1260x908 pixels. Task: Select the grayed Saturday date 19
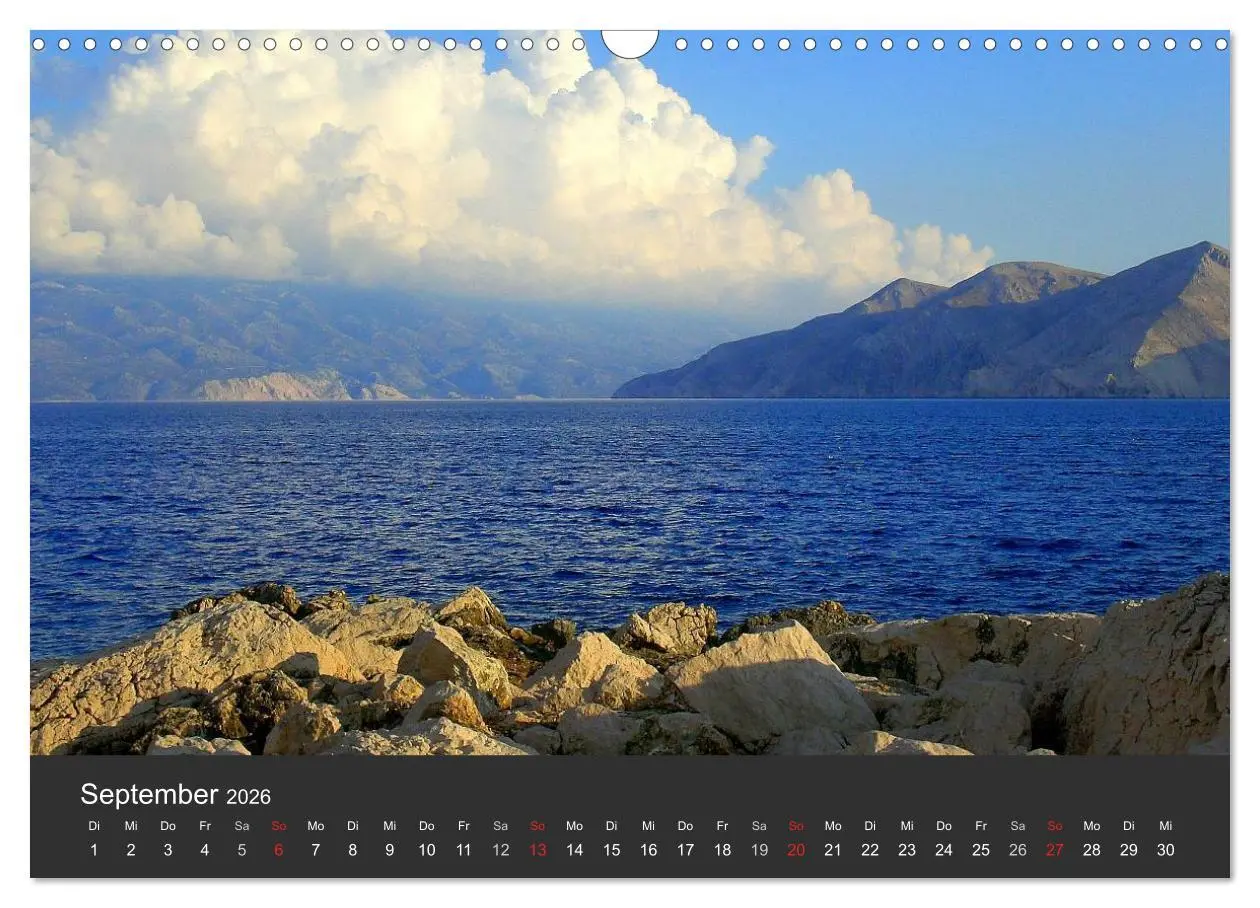coord(760,850)
